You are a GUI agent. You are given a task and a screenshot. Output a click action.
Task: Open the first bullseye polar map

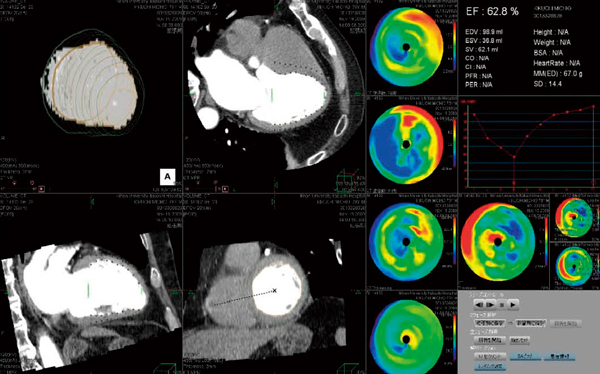pyautogui.click(x=406, y=47)
